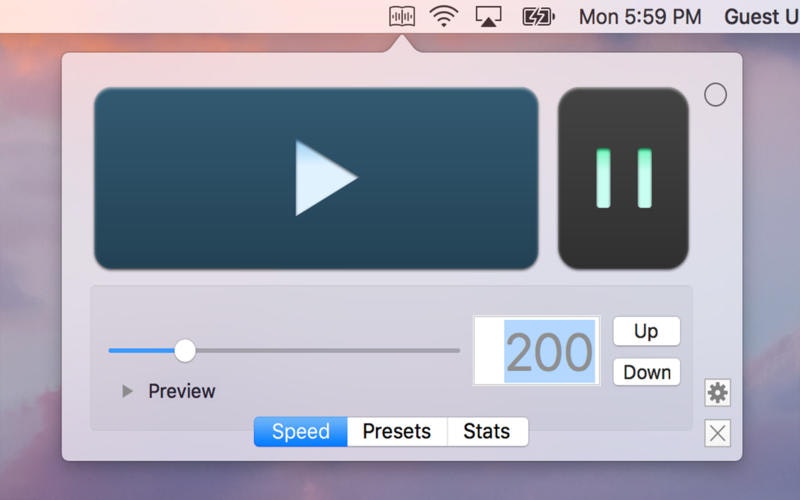800x500 pixels.
Task: Toggle the round circle indicator button
Action: click(715, 94)
